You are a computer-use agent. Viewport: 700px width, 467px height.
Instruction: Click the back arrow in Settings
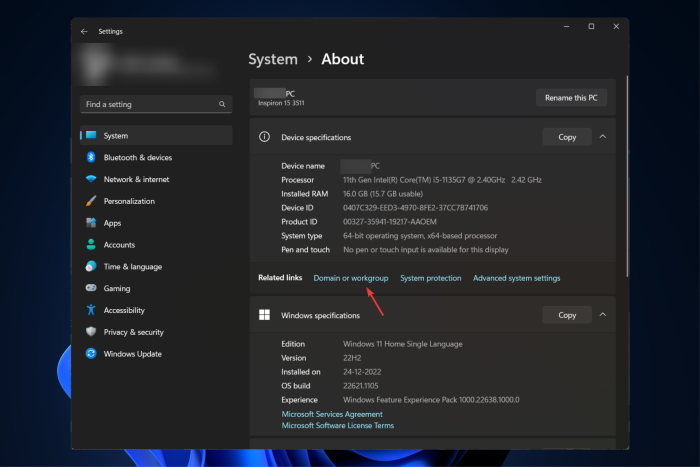[84, 31]
